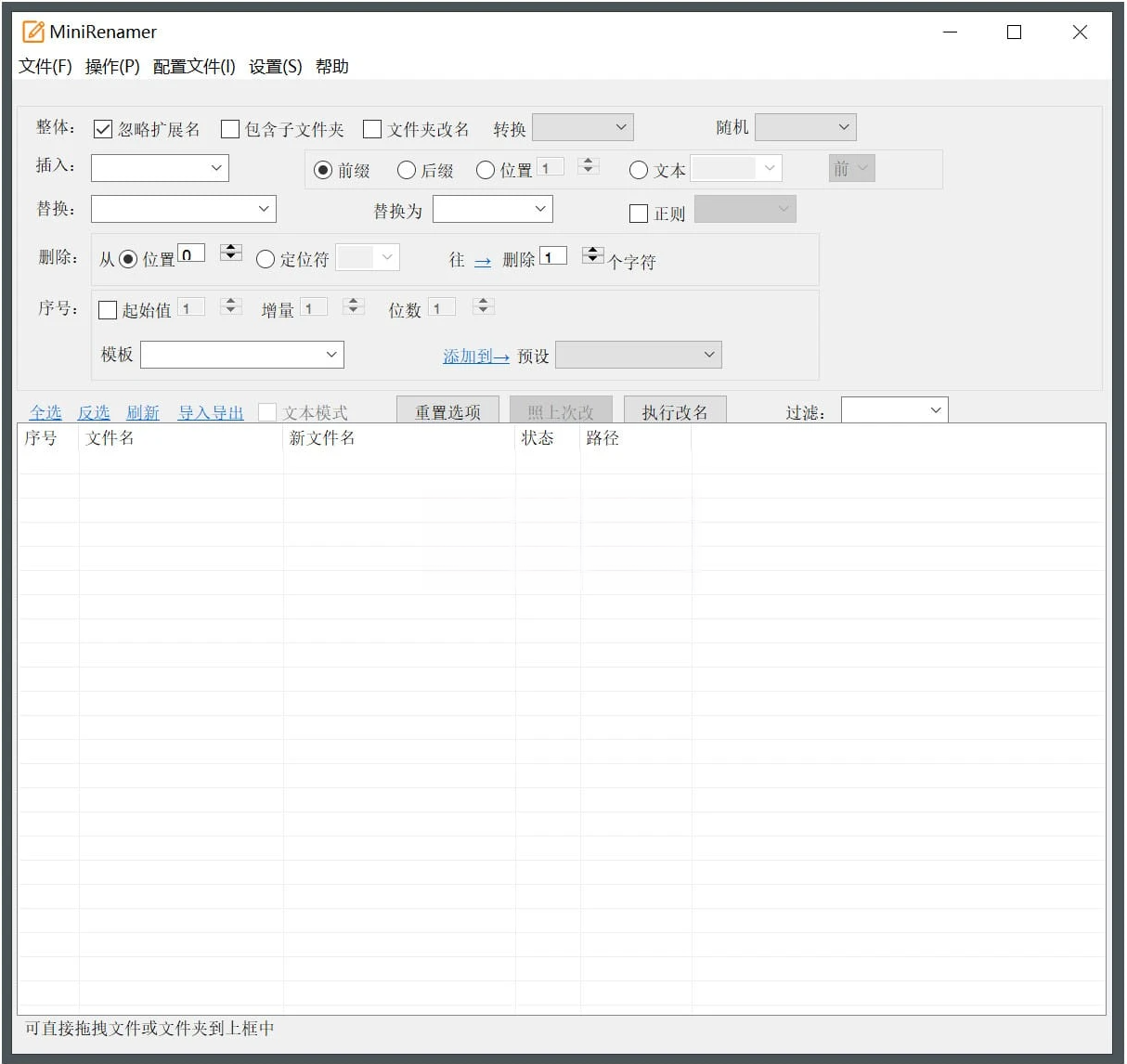
Task: Select the 定位符 radio button
Action: coord(266,259)
